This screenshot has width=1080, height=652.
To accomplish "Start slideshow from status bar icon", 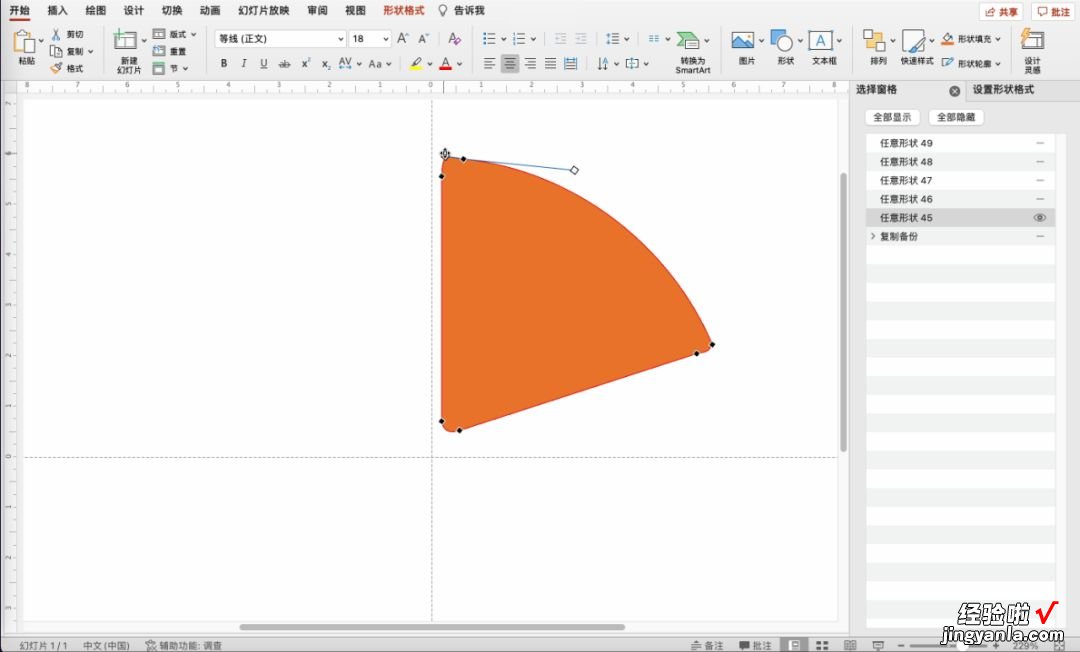I will pyautogui.click(x=878, y=645).
